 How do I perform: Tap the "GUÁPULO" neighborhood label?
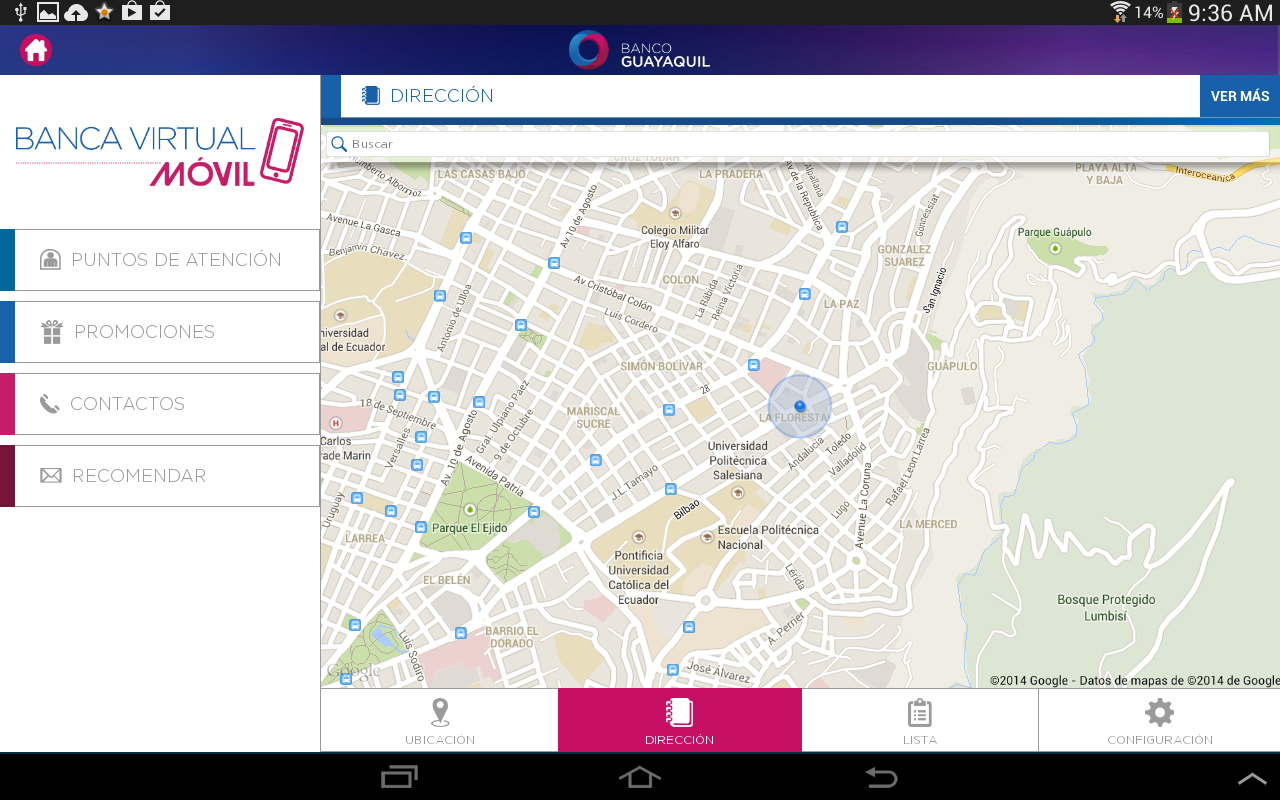point(952,366)
